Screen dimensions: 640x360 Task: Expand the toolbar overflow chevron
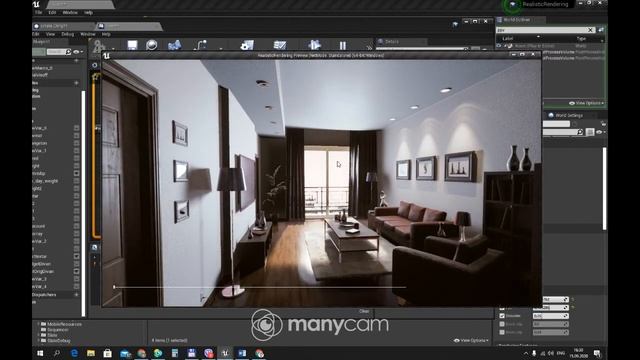point(369,47)
